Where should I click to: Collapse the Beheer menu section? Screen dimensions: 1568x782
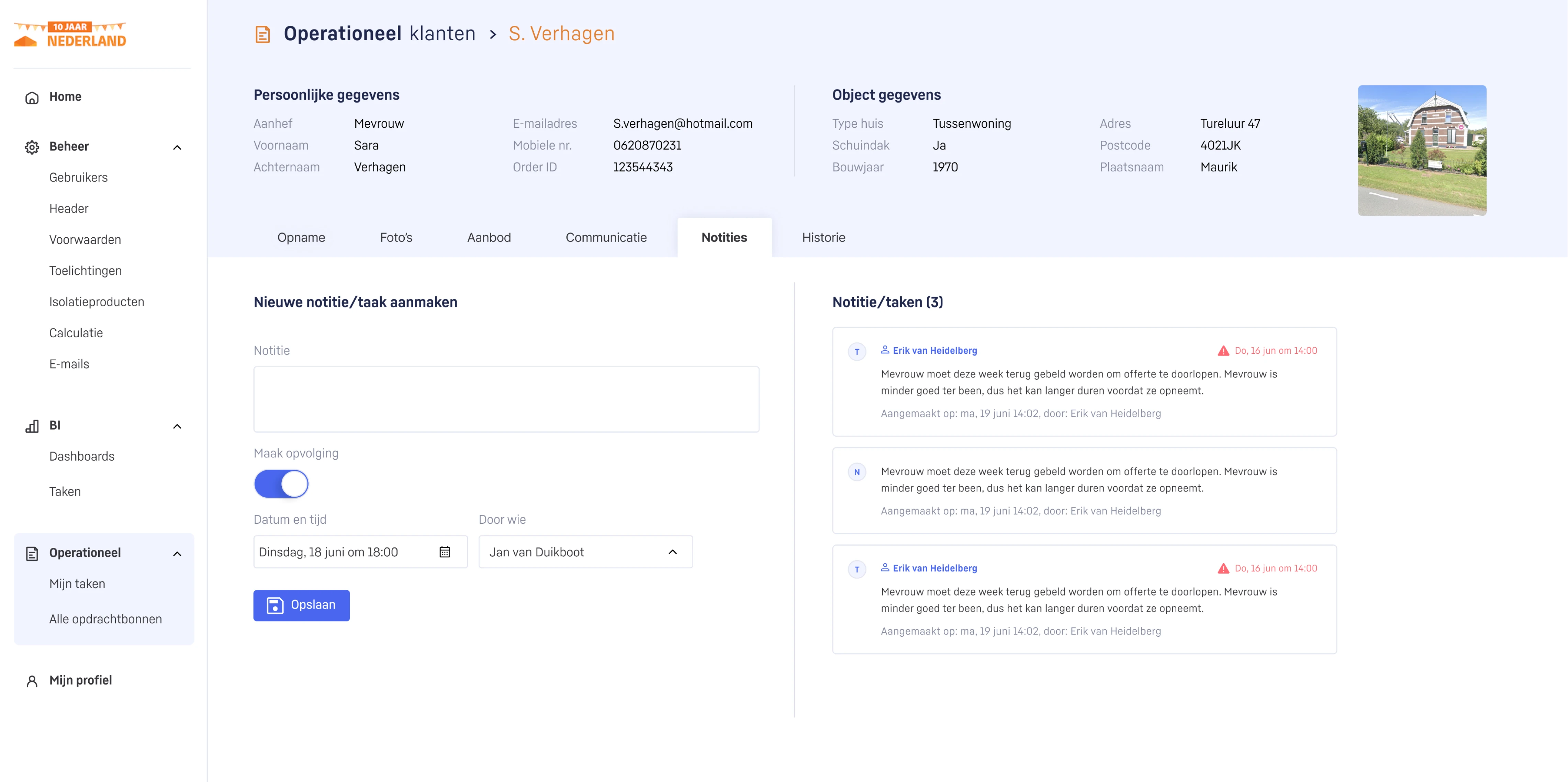tap(177, 147)
